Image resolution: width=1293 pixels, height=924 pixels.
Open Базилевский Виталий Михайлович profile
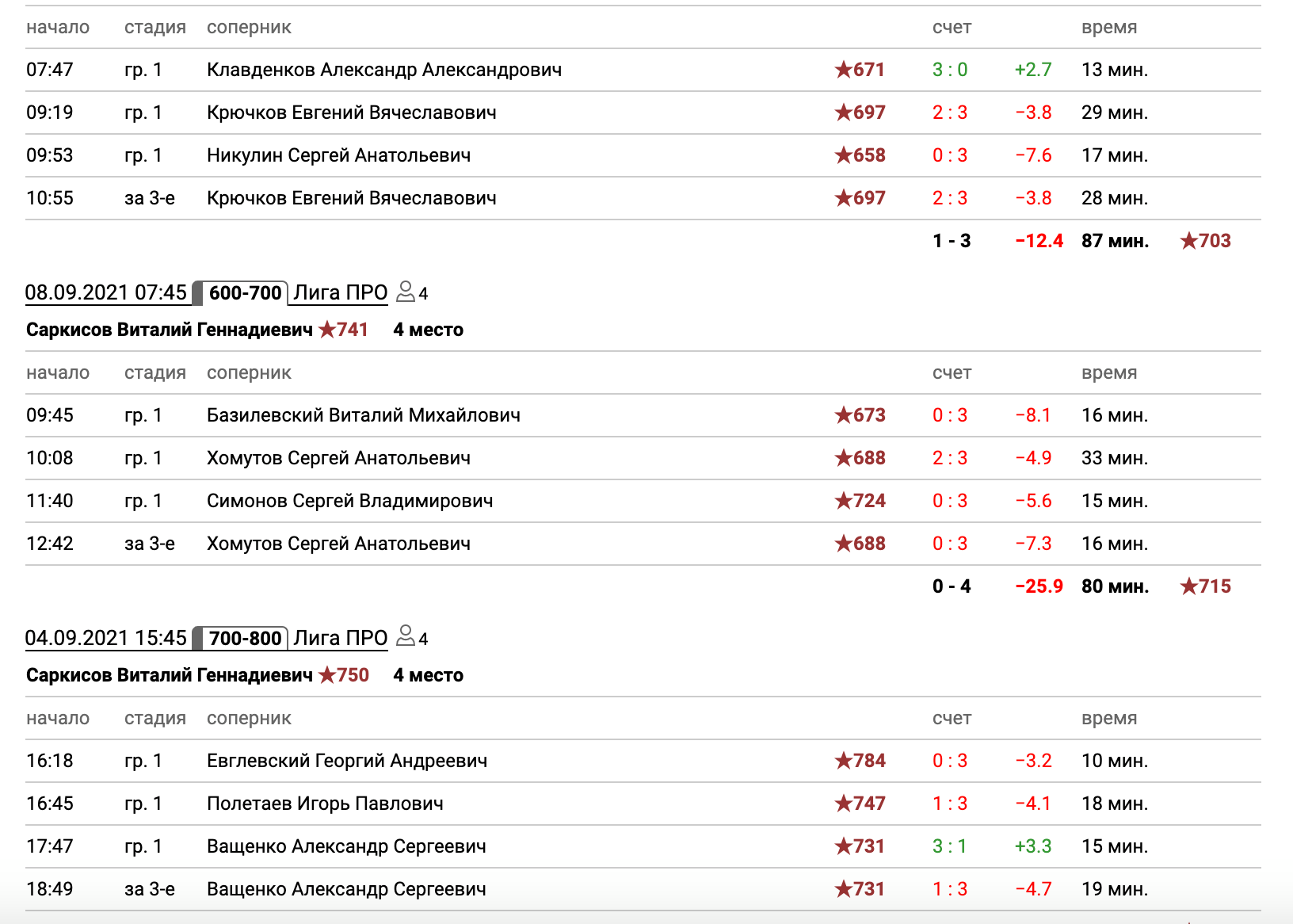click(x=364, y=415)
